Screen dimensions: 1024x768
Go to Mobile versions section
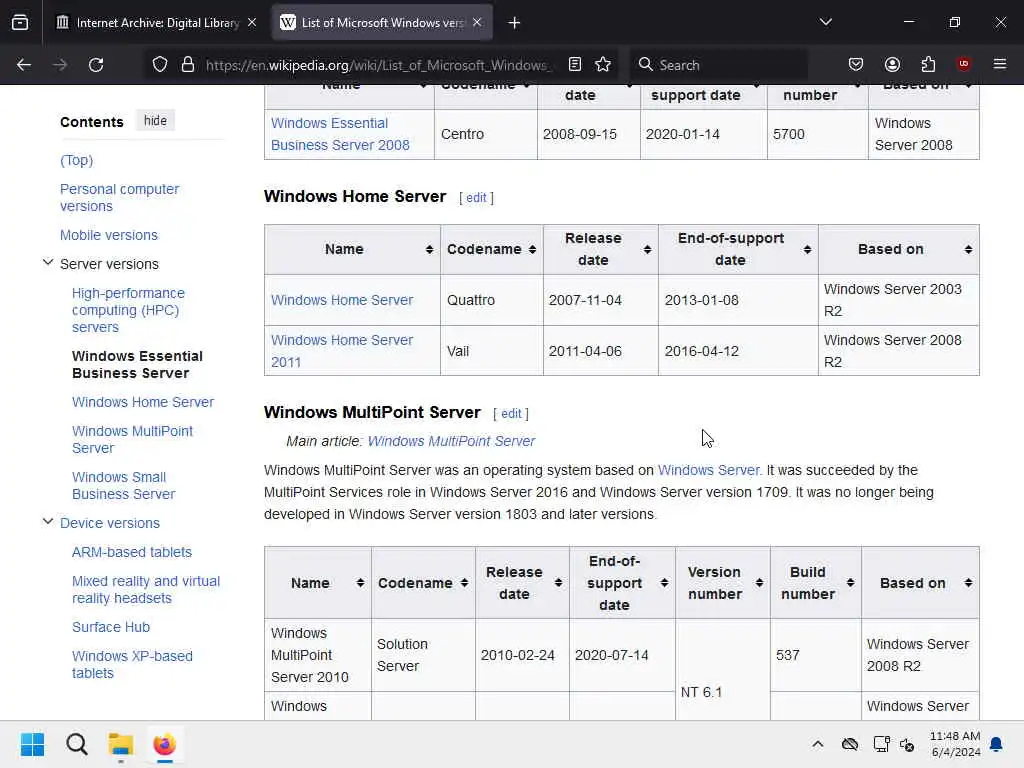(x=108, y=235)
